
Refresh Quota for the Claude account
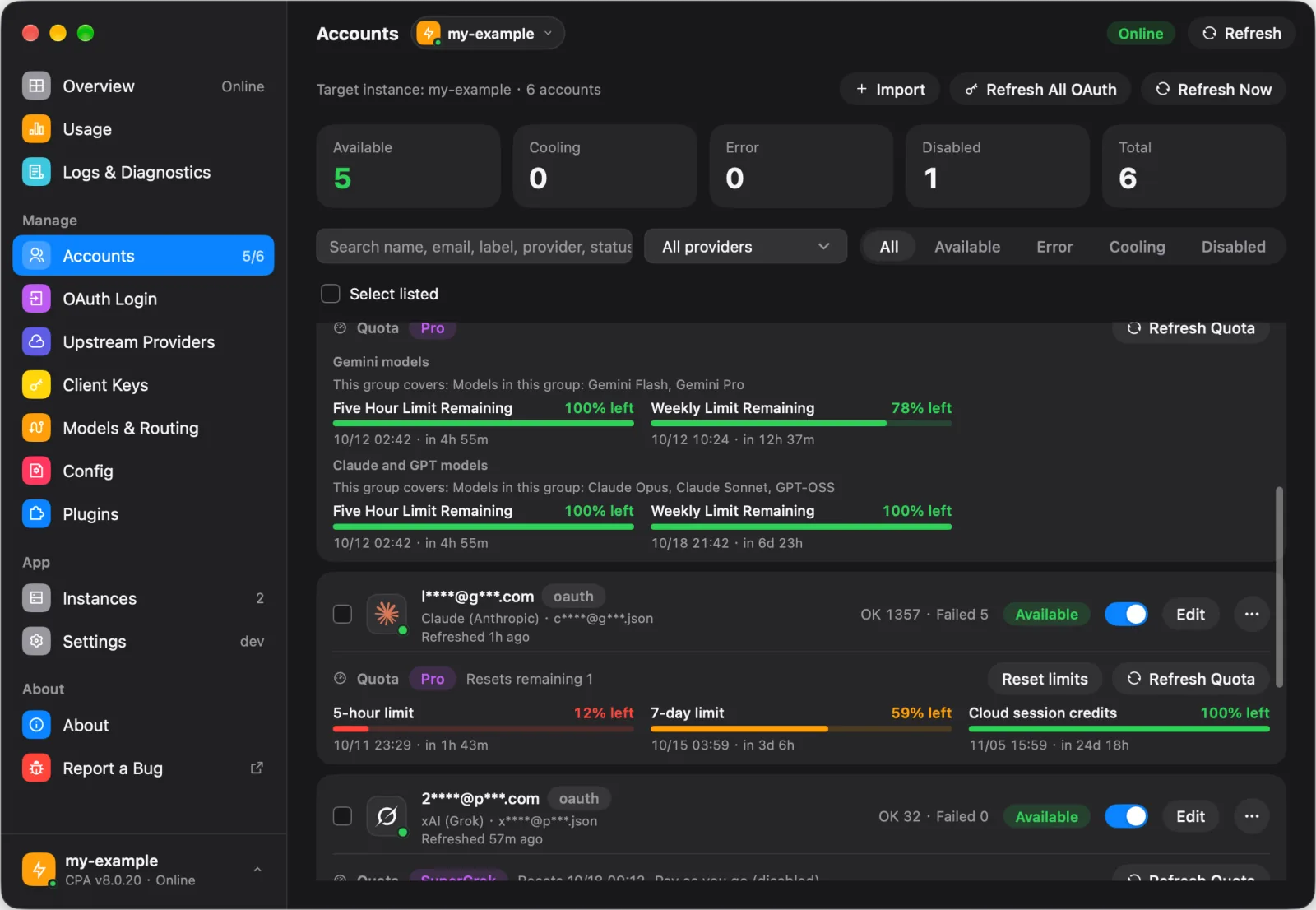tap(1191, 679)
